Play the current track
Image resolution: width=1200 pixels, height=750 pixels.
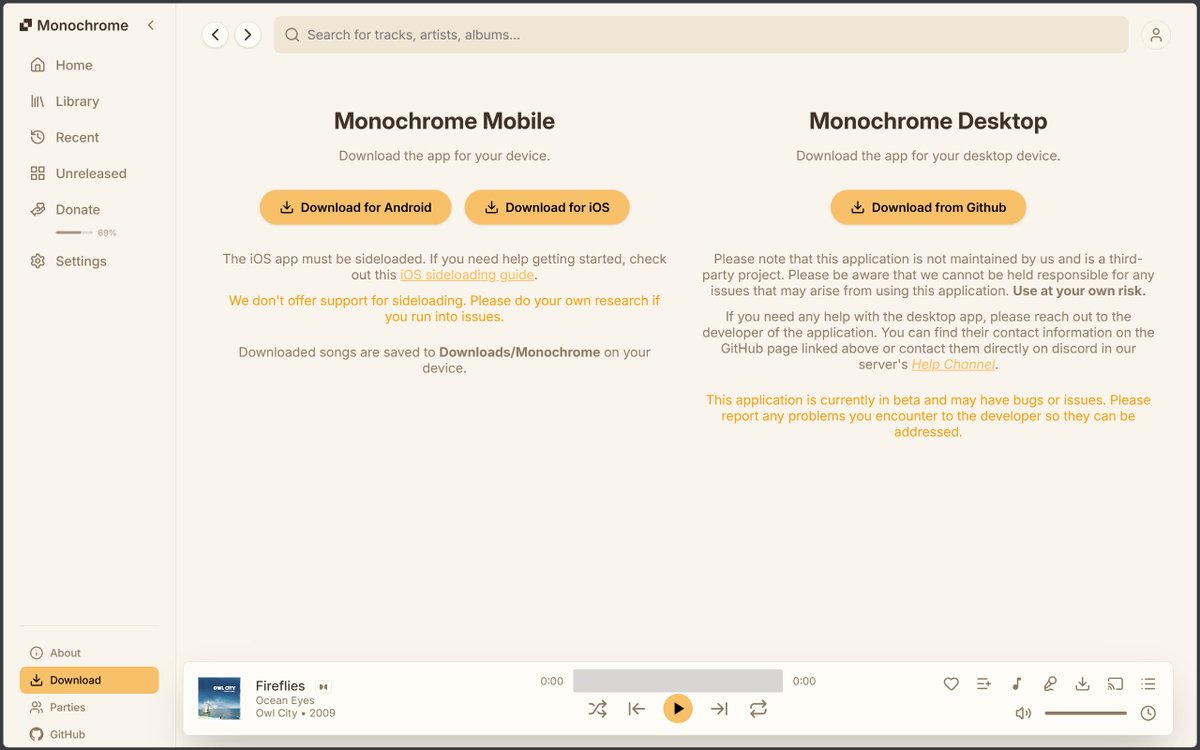pos(678,709)
